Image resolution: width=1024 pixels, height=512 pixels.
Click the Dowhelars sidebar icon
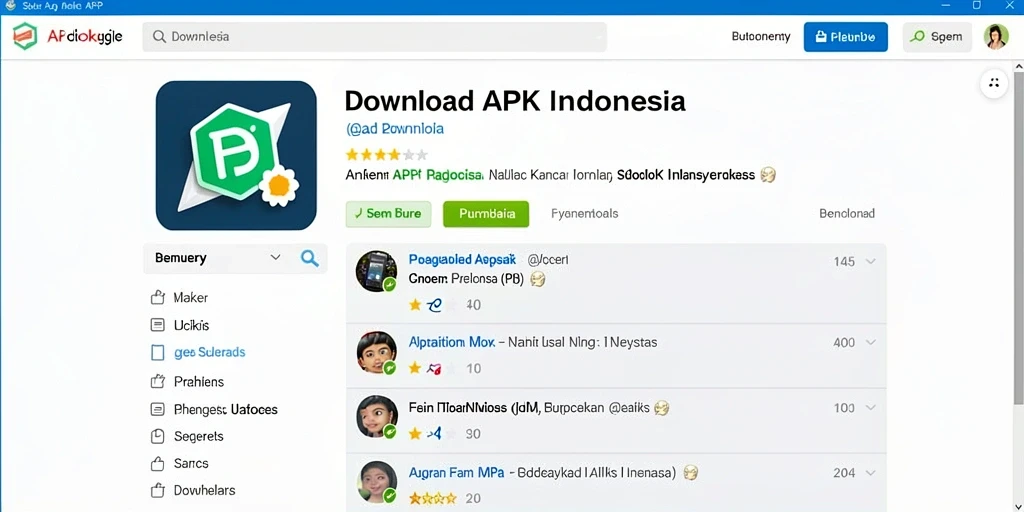tap(157, 490)
